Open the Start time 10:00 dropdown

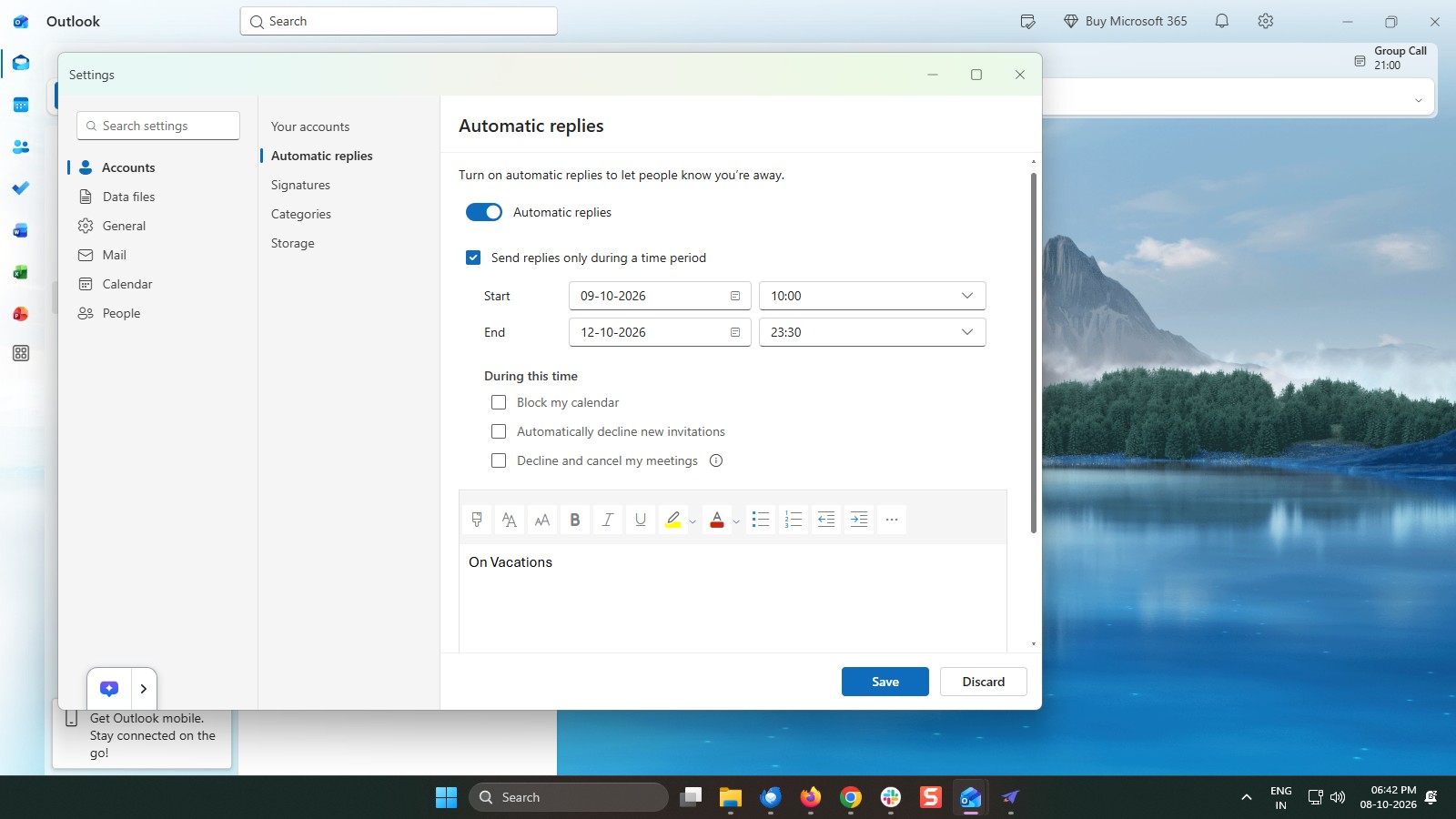[x=872, y=296]
